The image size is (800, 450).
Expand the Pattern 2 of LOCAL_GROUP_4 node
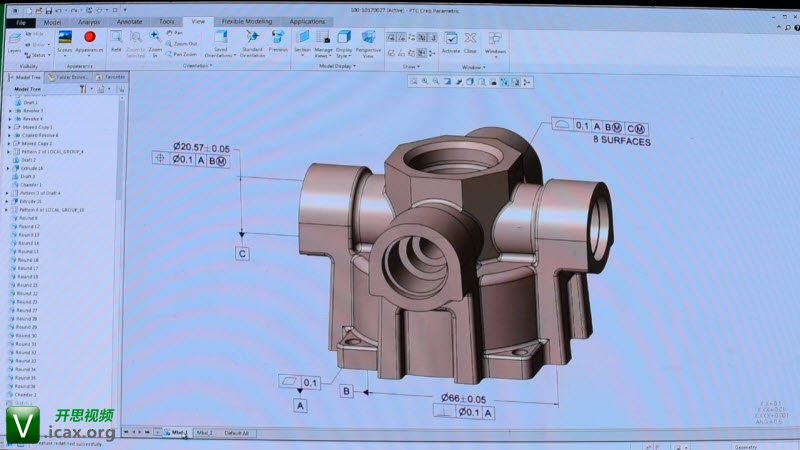(10, 152)
